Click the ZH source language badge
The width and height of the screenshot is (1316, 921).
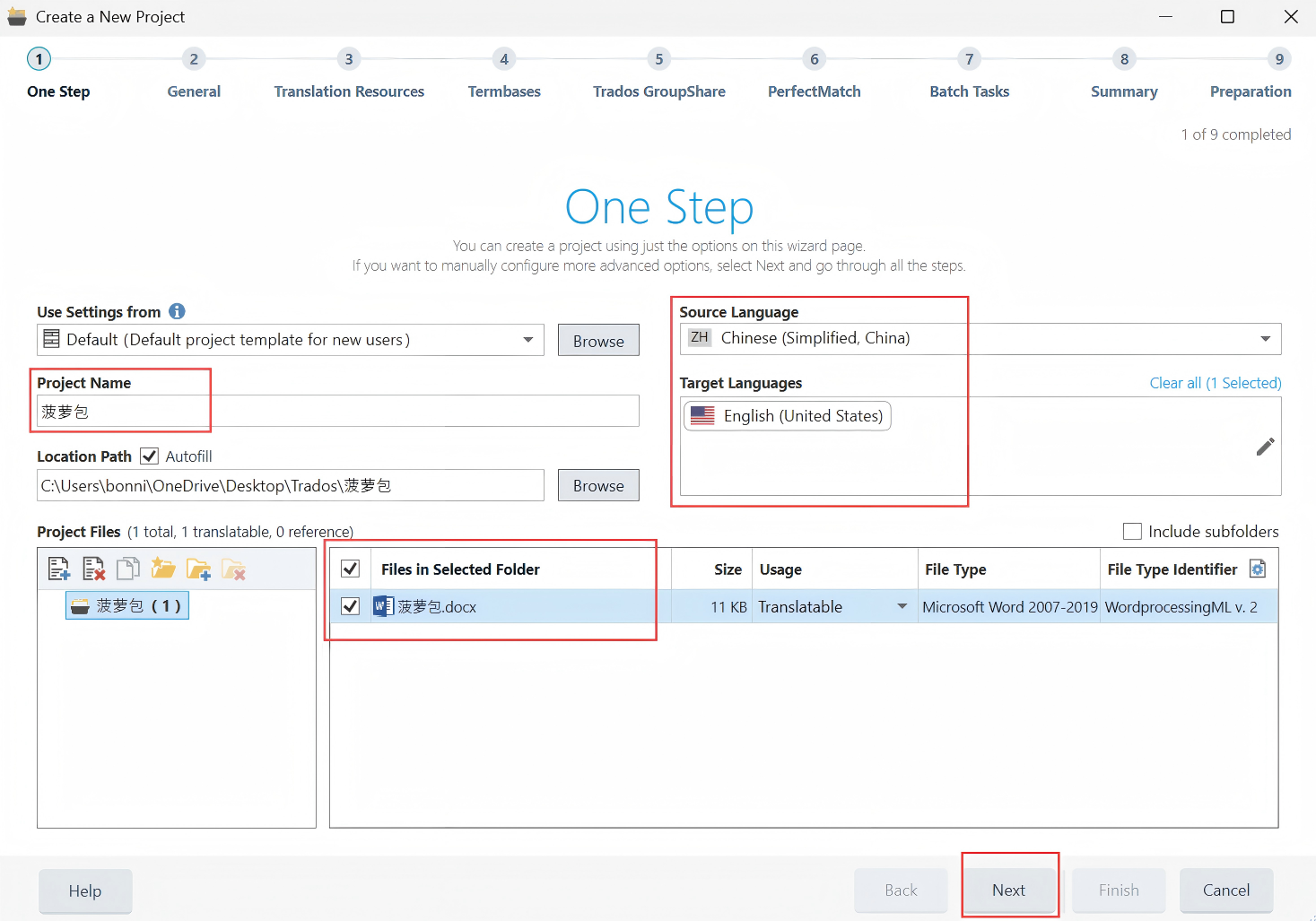click(700, 338)
